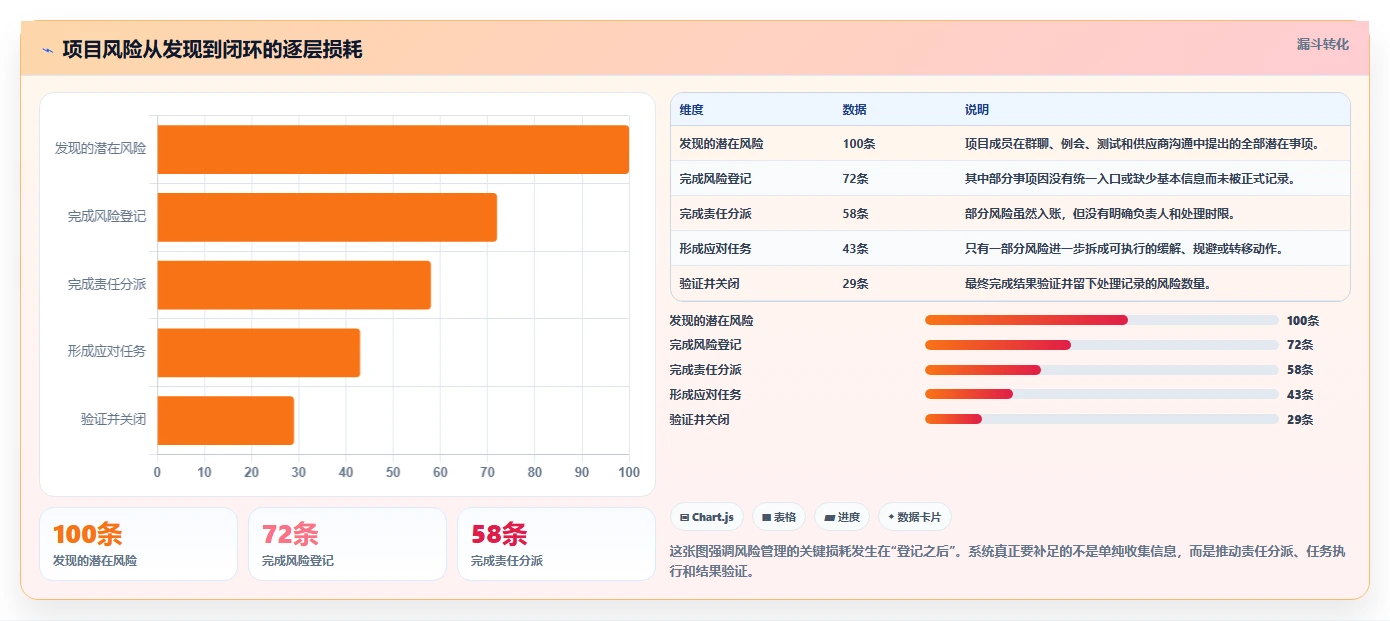Click the 完成责任分派 progress bar

click(1102, 370)
